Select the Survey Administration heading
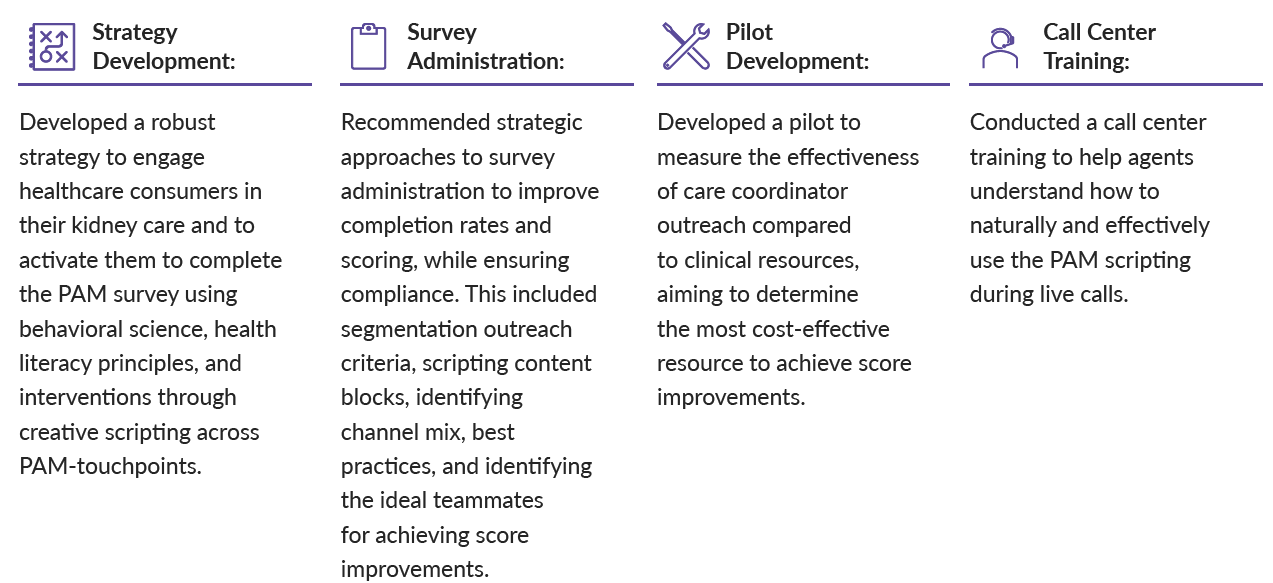1273x583 pixels. [486, 46]
